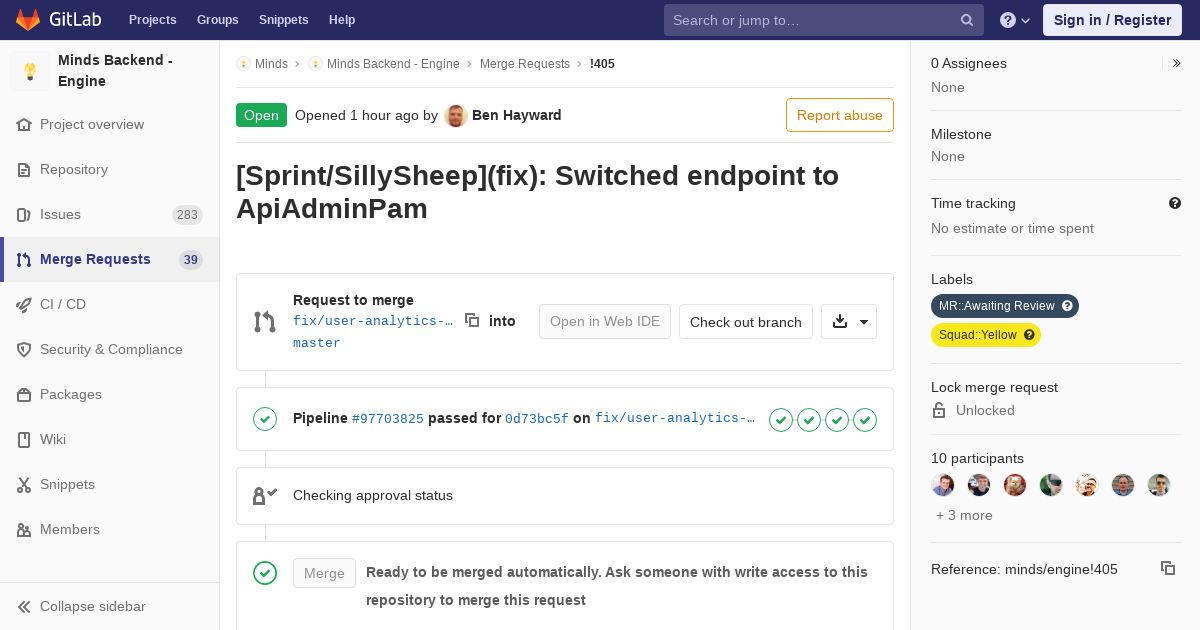The height and width of the screenshot is (630, 1200).
Task: Click the Security & Compliance shield icon
Action: [x=24, y=349]
